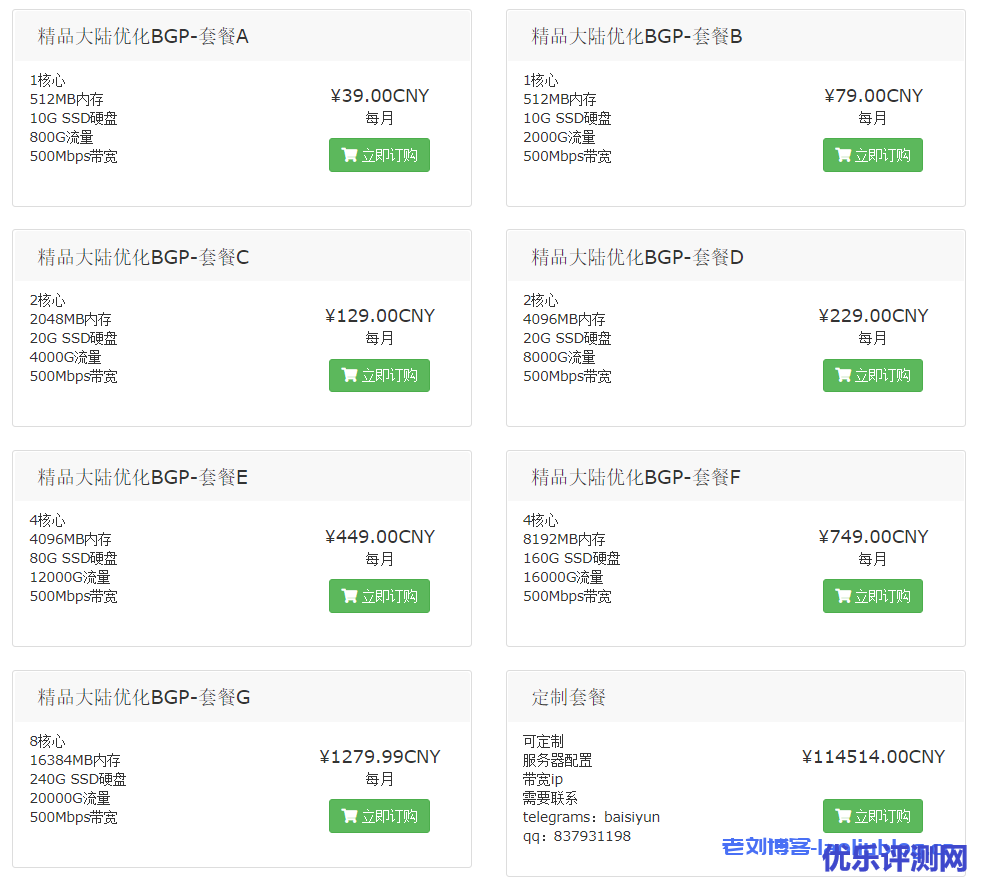Click the cart icon for 套餐F

pyautogui.click(x=843, y=596)
